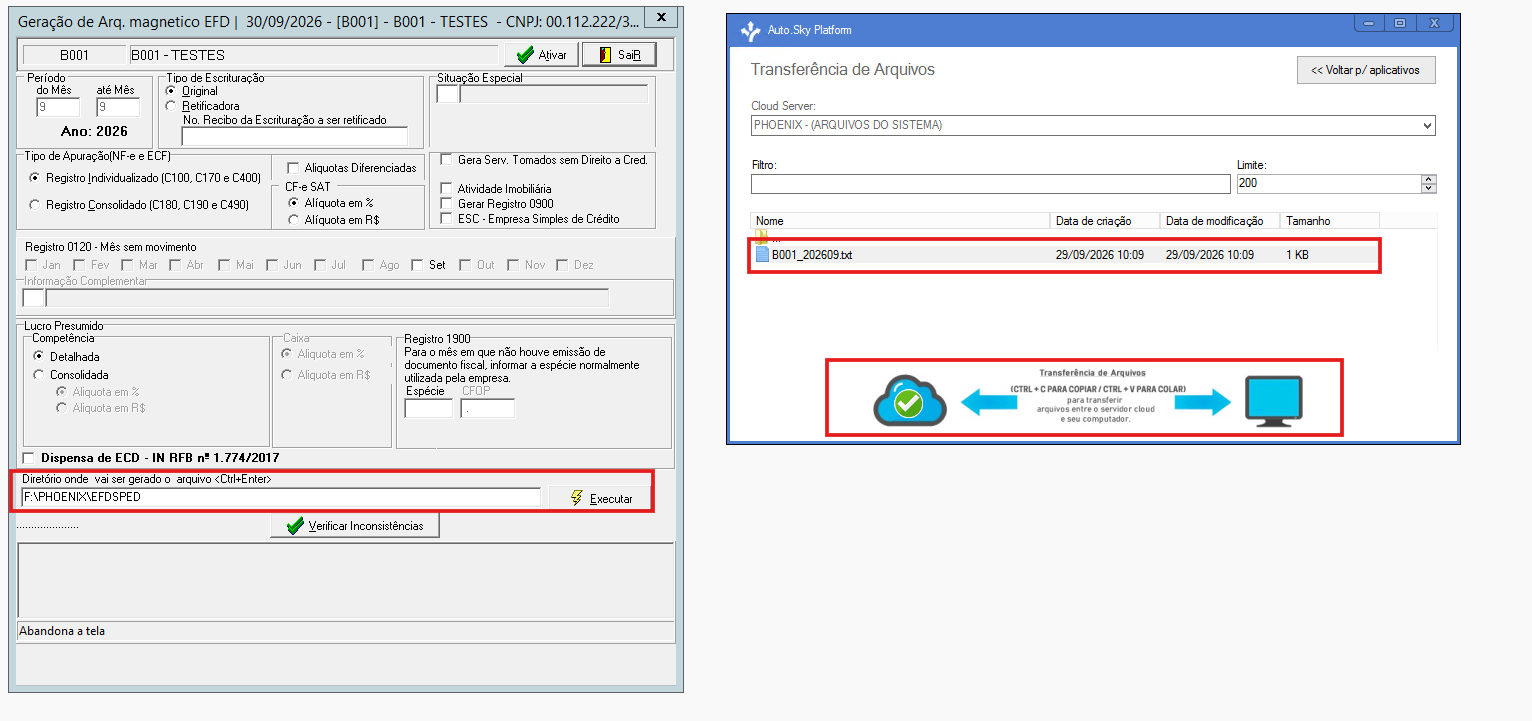Screen dimensions: 1532x721
Task: Click the Sair exit button
Action: [619, 55]
